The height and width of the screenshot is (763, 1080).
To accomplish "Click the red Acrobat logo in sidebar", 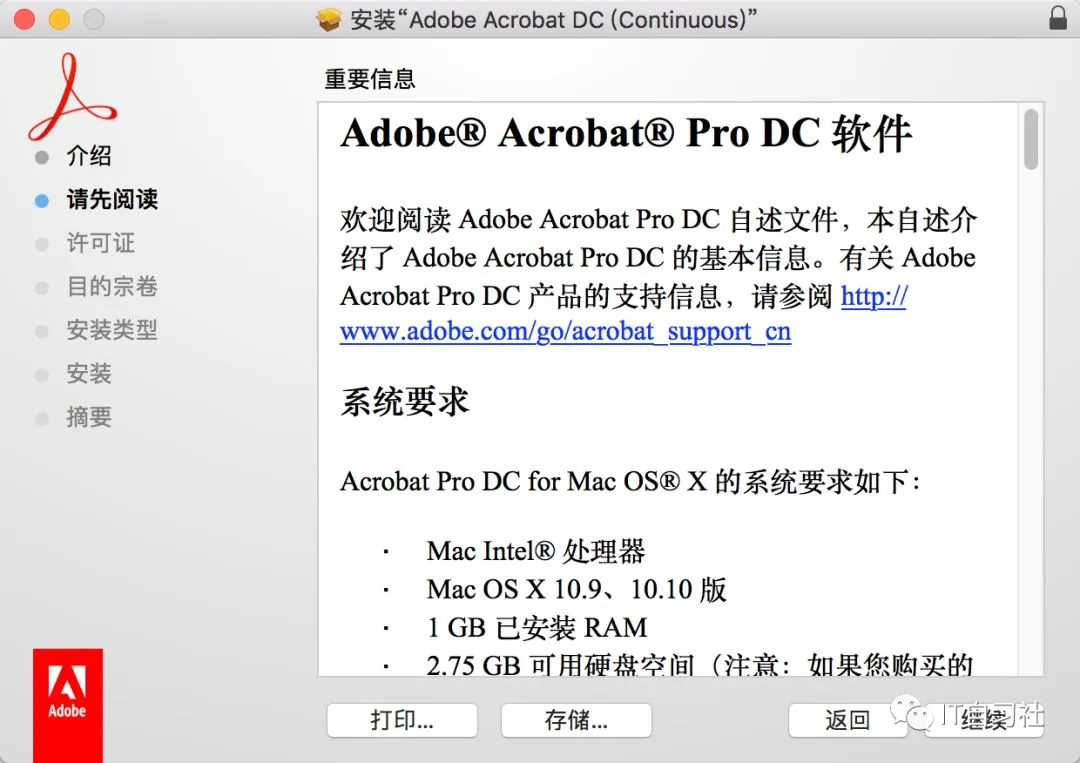I will [72, 96].
